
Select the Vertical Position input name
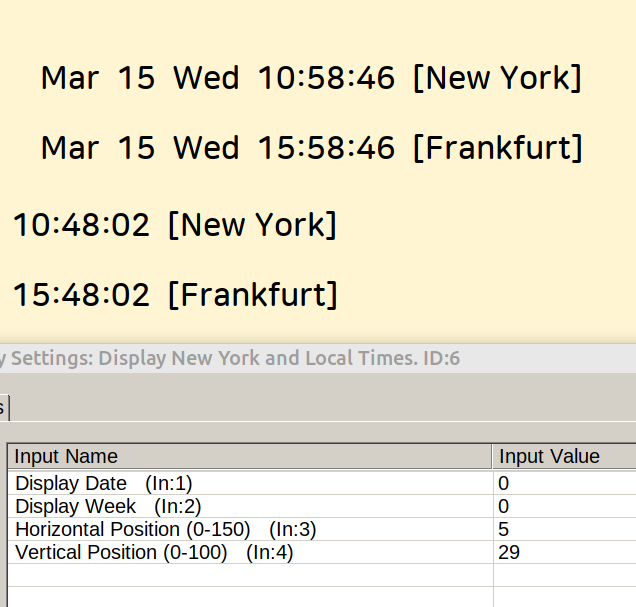click(x=154, y=552)
